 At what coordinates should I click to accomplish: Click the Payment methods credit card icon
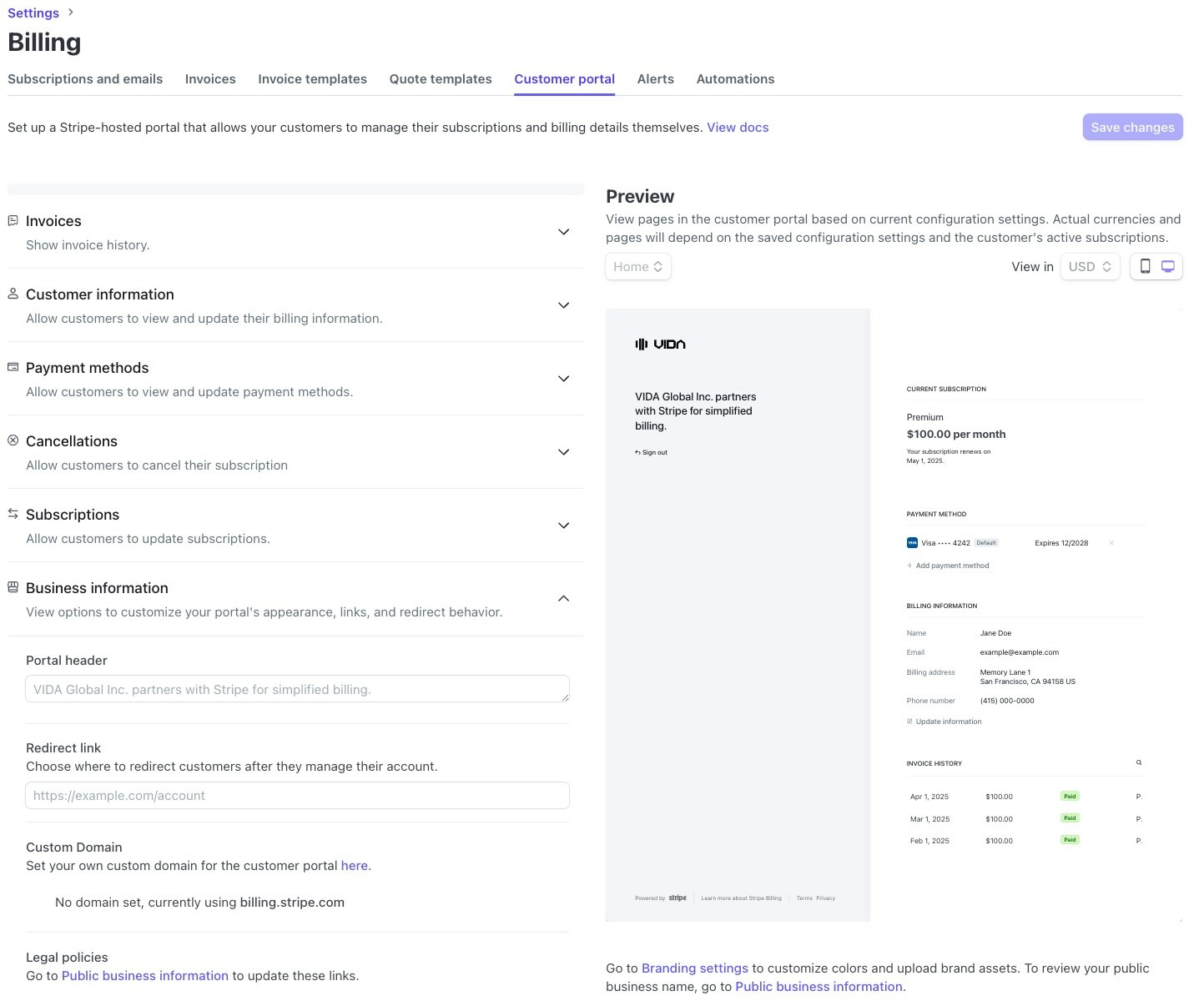pos(13,366)
